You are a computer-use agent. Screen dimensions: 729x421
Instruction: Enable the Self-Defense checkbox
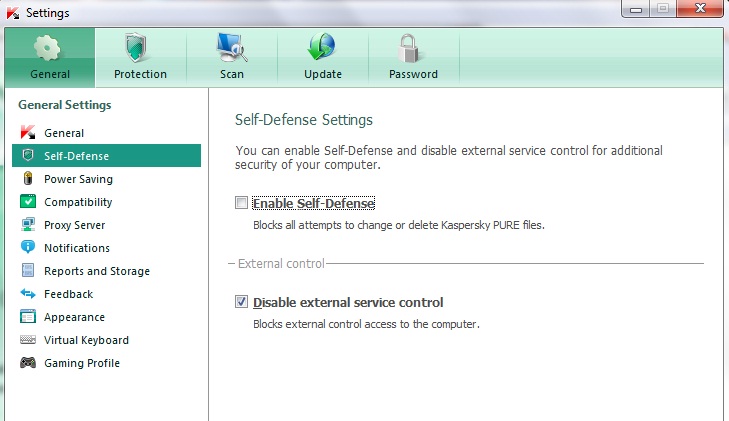coord(241,203)
